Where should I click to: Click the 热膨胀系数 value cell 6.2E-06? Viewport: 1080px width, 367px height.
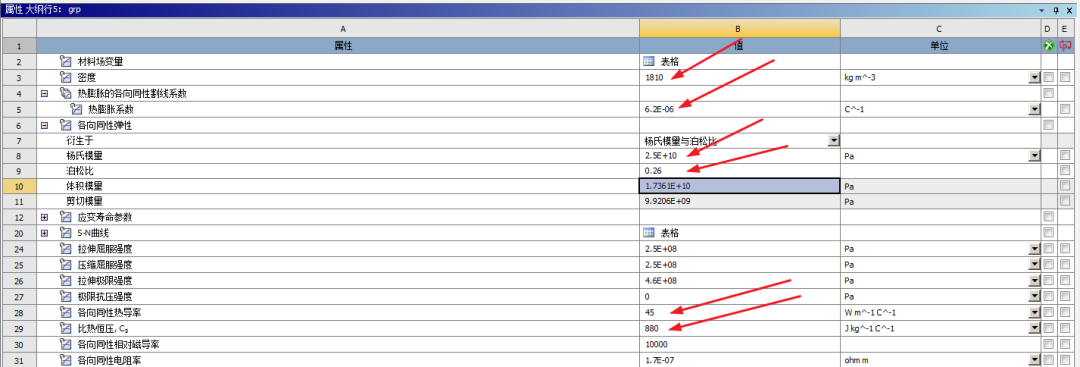(x=740, y=109)
